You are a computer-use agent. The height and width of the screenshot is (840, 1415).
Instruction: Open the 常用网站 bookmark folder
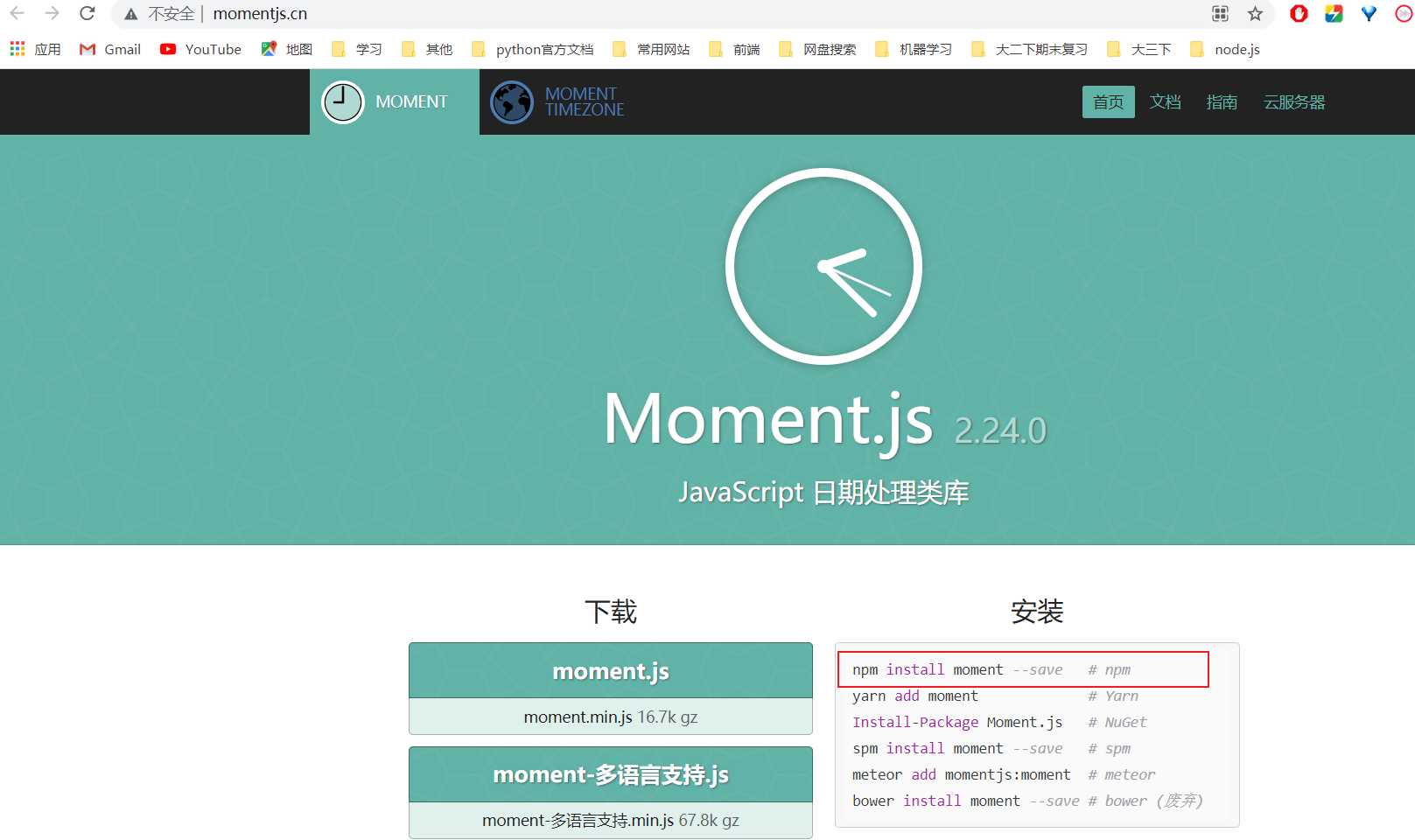[651, 49]
